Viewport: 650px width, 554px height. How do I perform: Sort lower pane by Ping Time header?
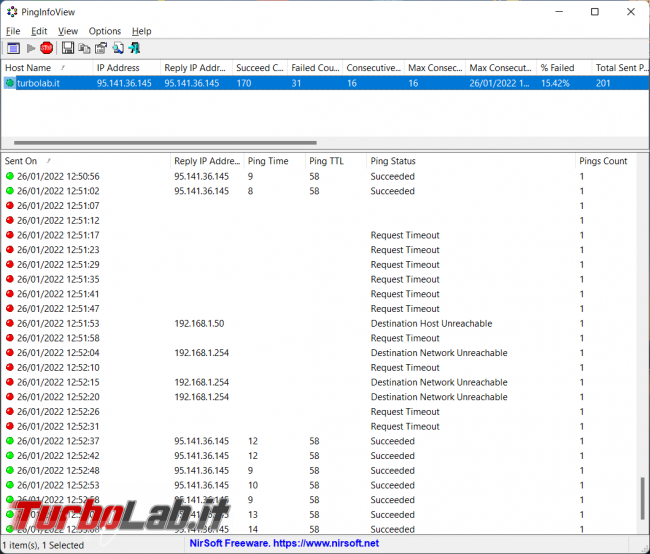pyautogui.click(x=275, y=161)
